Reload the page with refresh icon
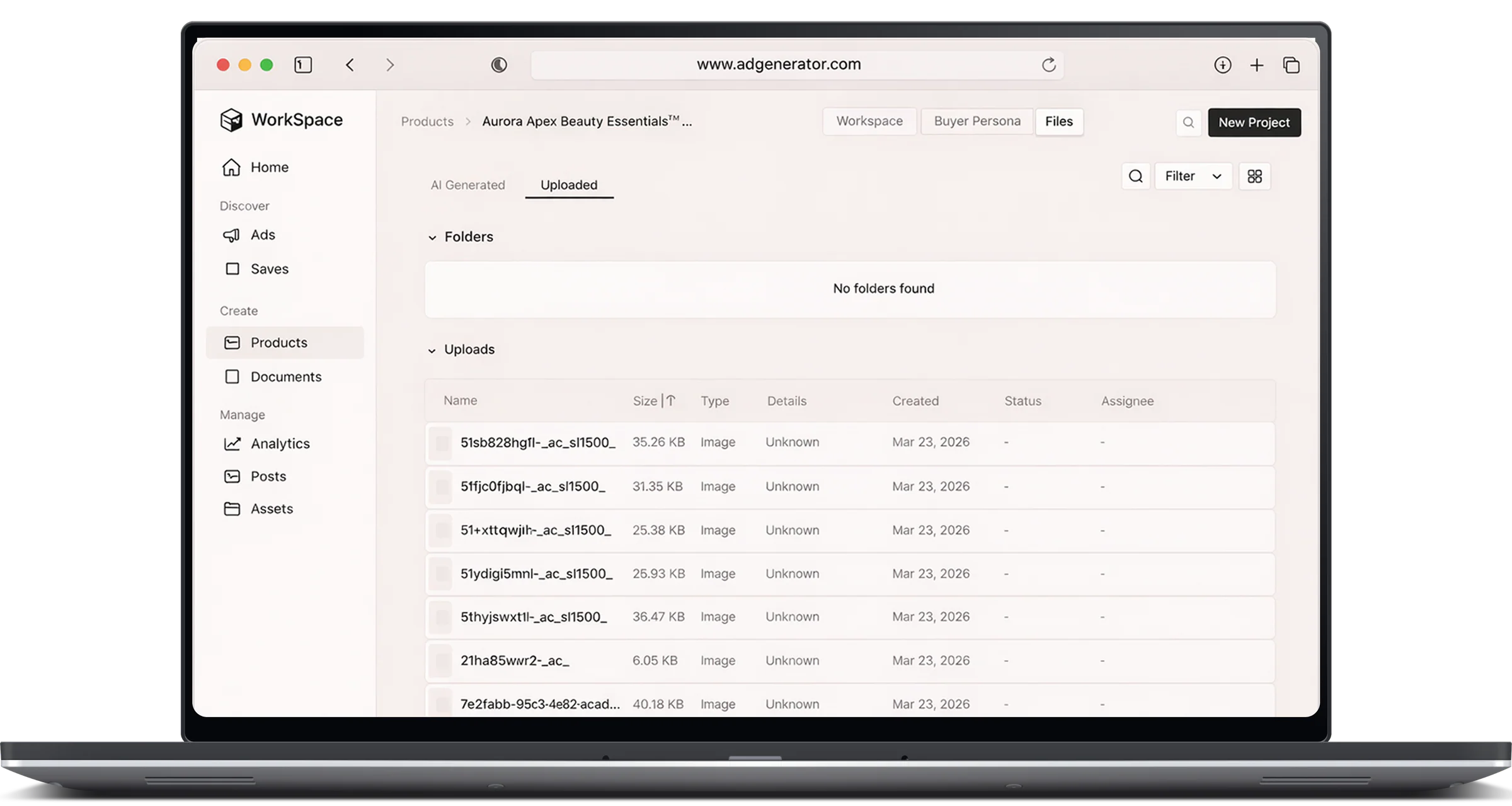 click(1048, 65)
